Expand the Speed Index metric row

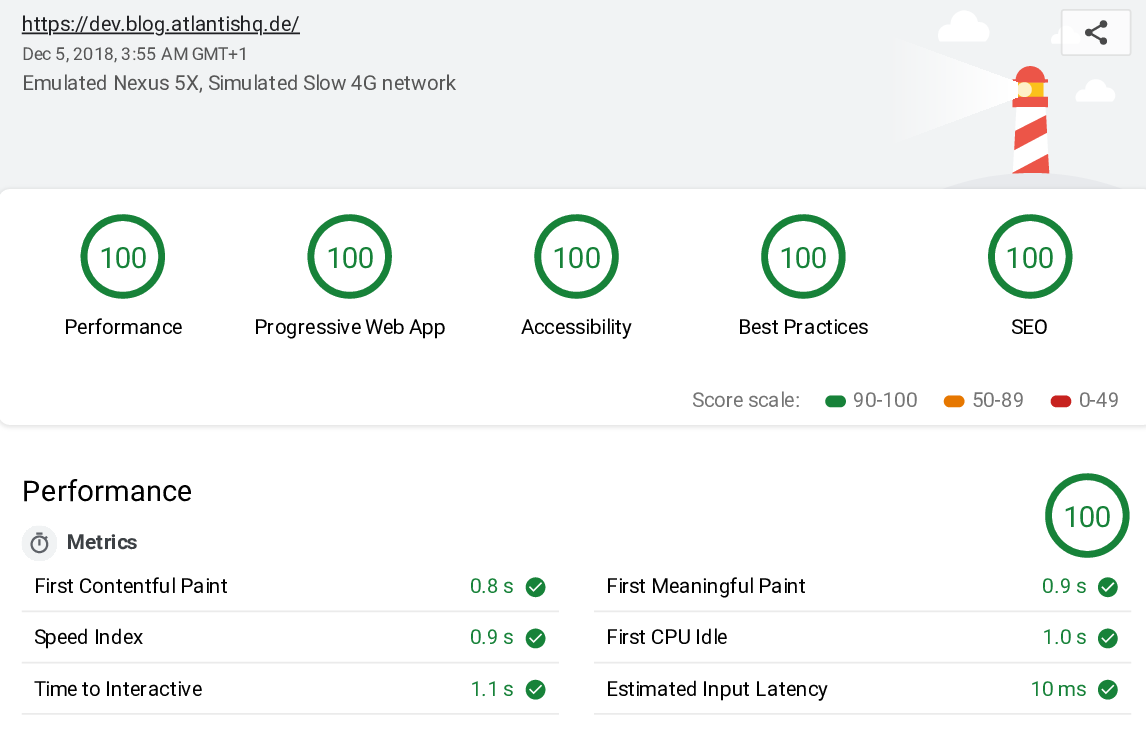[x=89, y=638]
